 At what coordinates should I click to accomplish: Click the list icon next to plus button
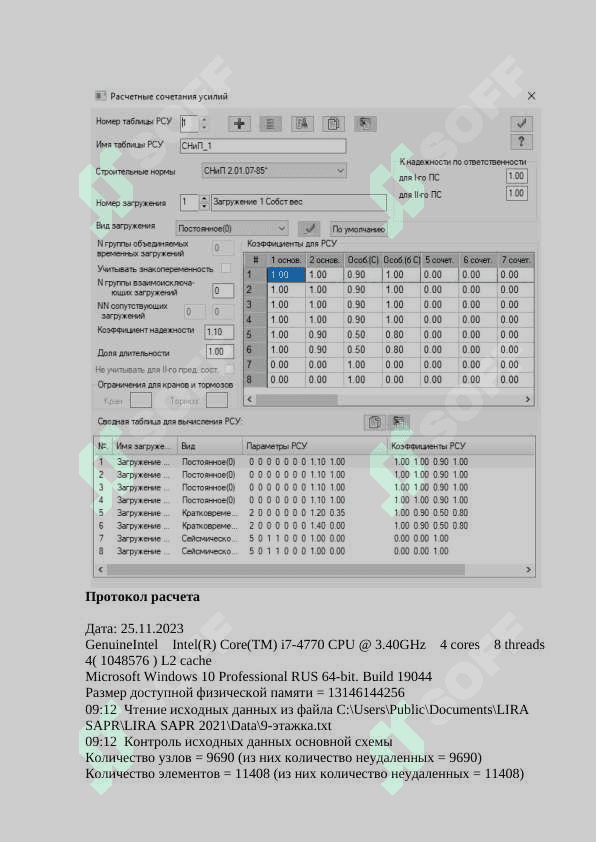271,124
